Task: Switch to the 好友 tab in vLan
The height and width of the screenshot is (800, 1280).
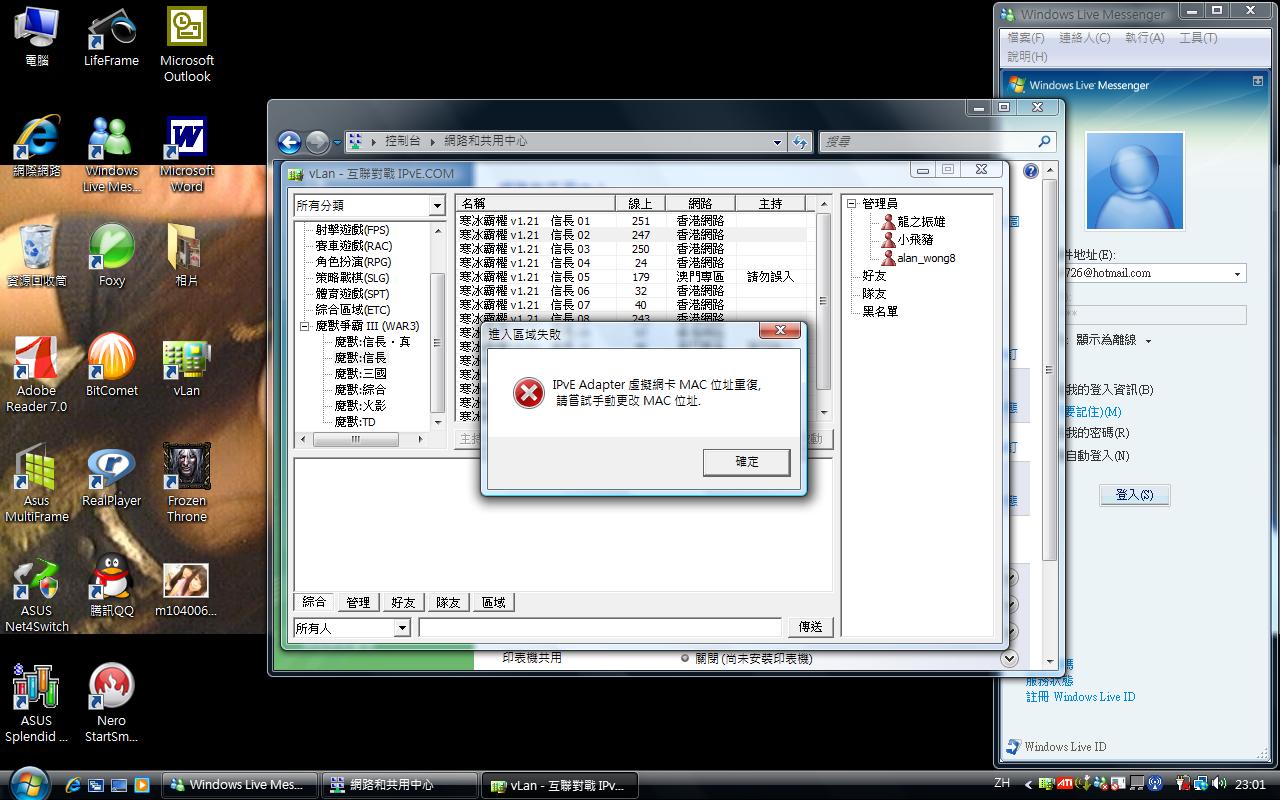Action: click(403, 602)
